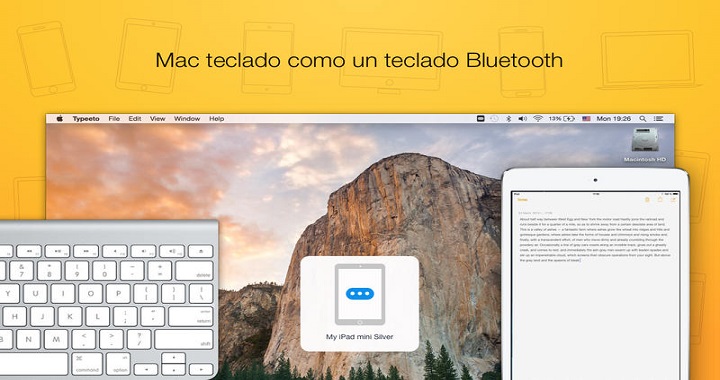Open the US flag input source menu
Screen dimensions: 720x380
click(586, 118)
